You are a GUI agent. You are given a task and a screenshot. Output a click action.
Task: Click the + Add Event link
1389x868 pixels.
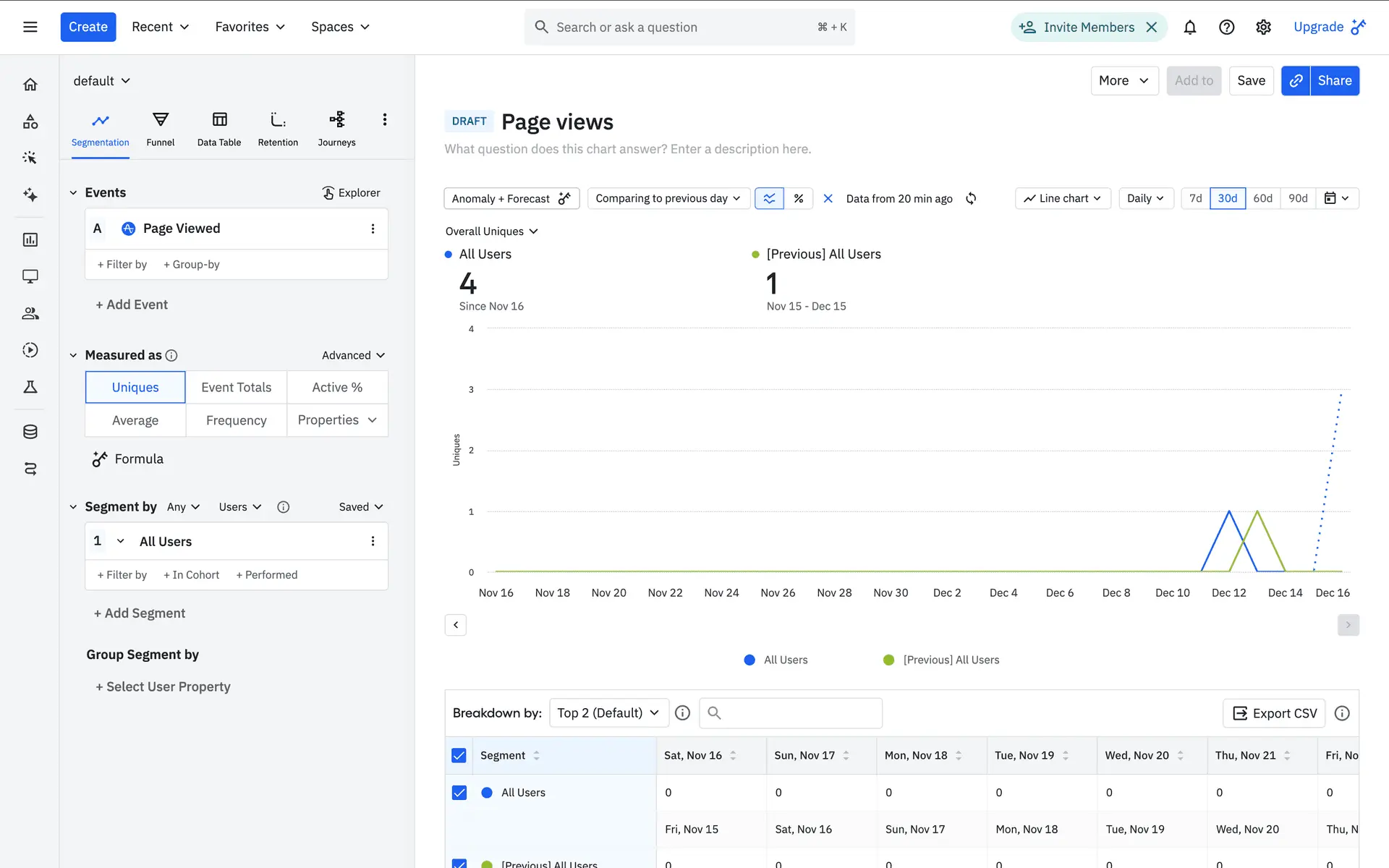coord(132,305)
